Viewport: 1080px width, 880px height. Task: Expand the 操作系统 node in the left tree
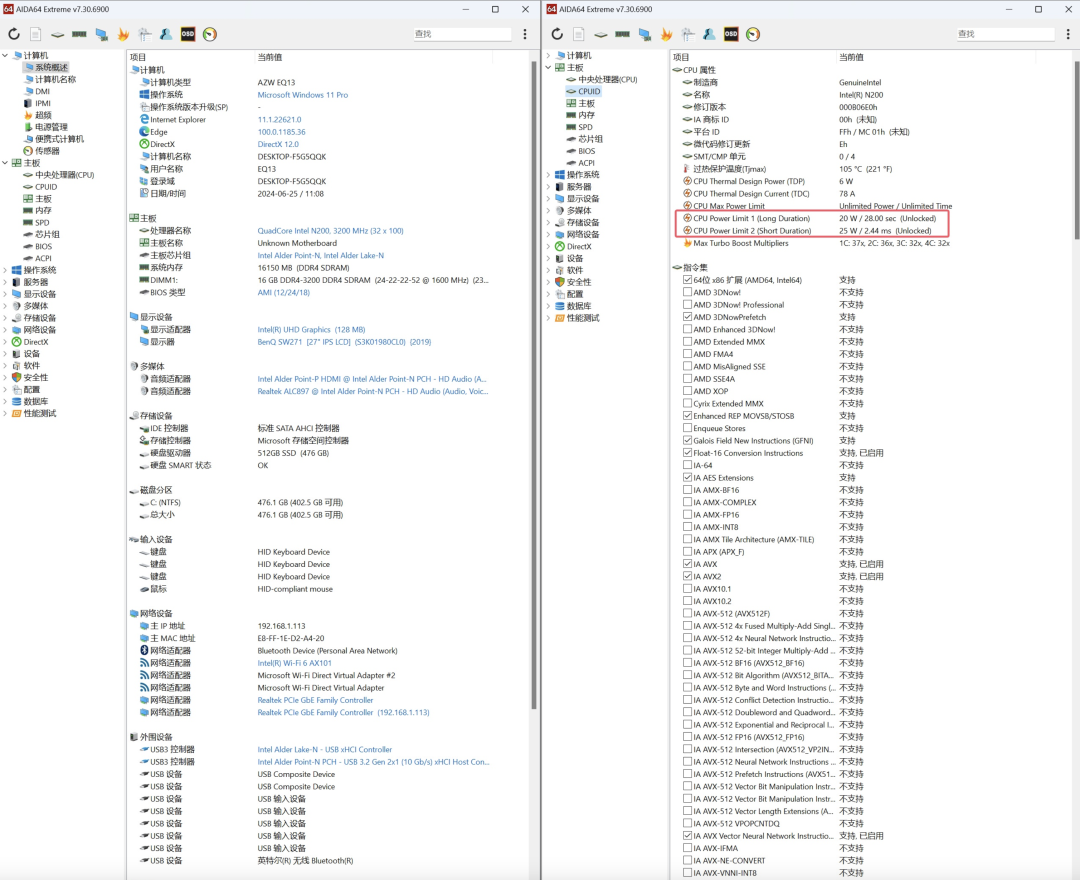6,270
